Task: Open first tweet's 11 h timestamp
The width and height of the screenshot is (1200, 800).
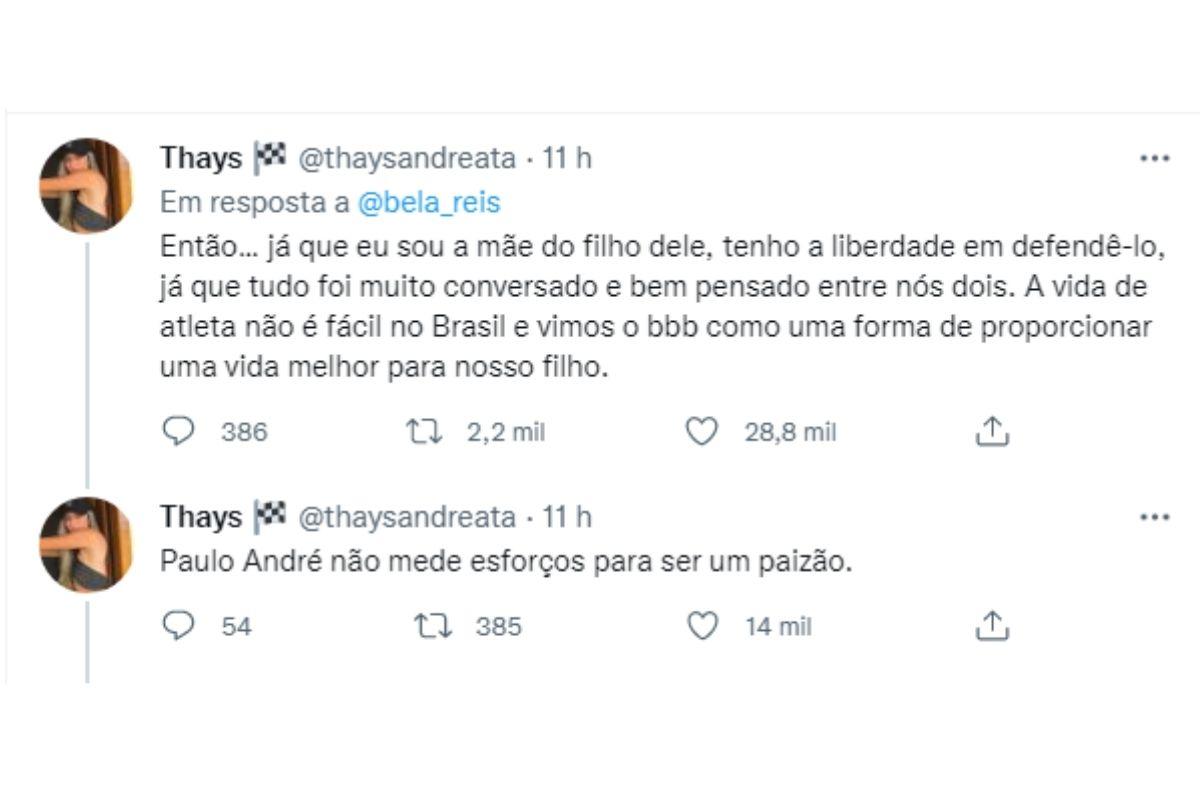Action: click(x=567, y=158)
